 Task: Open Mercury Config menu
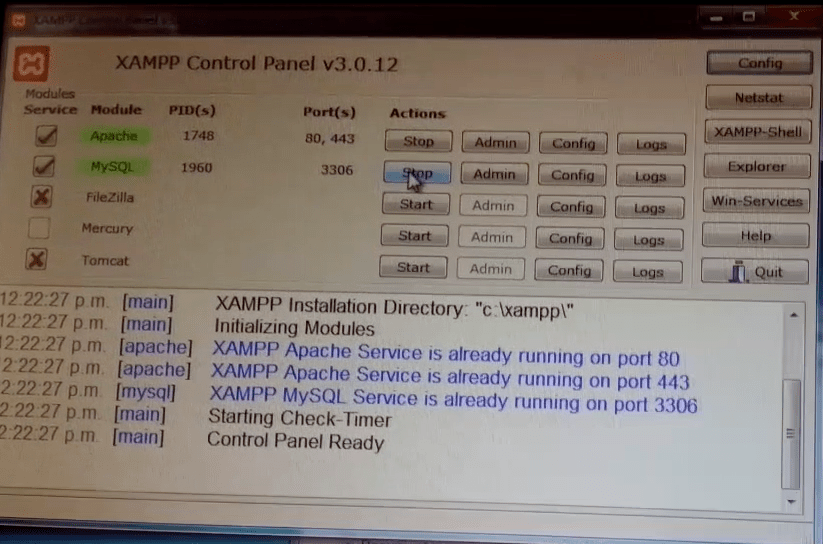[570, 238]
